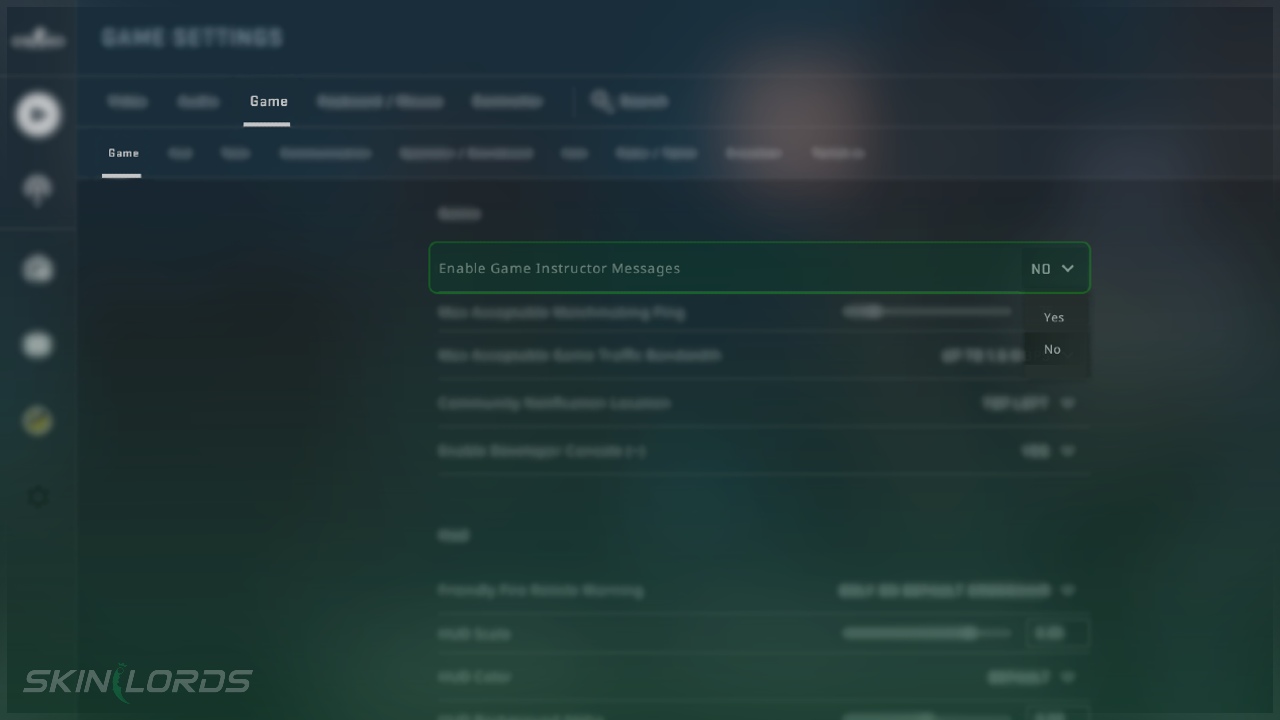Open the Friendly Fire Reticle Warning dropdown
Screen dimensions: 1280x720
click(956, 591)
